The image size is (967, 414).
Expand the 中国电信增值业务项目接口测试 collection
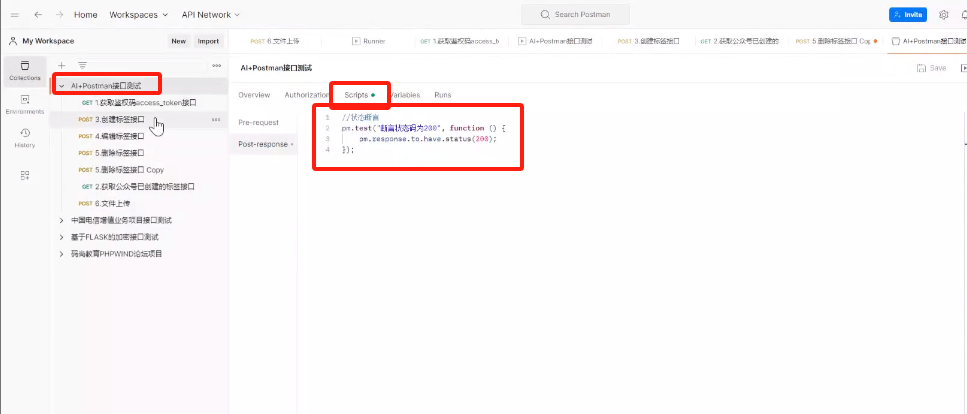click(x=61, y=220)
